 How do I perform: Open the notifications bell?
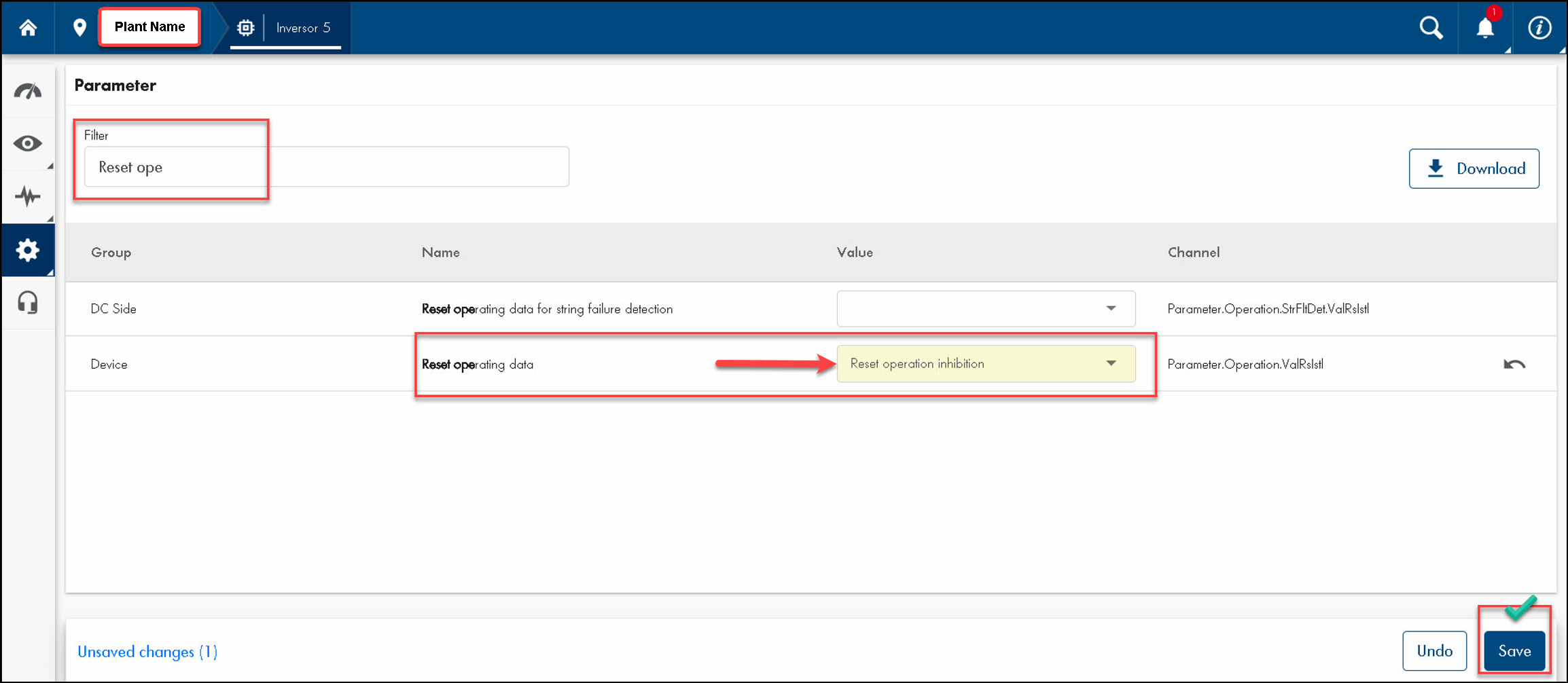(x=1485, y=28)
